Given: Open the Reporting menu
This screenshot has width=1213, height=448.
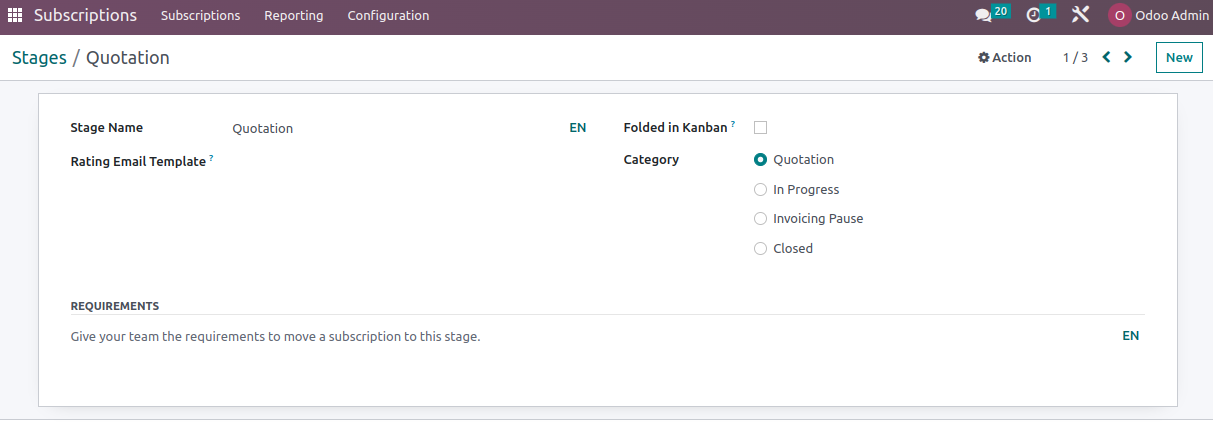Looking at the screenshot, I should click(x=294, y=16).
